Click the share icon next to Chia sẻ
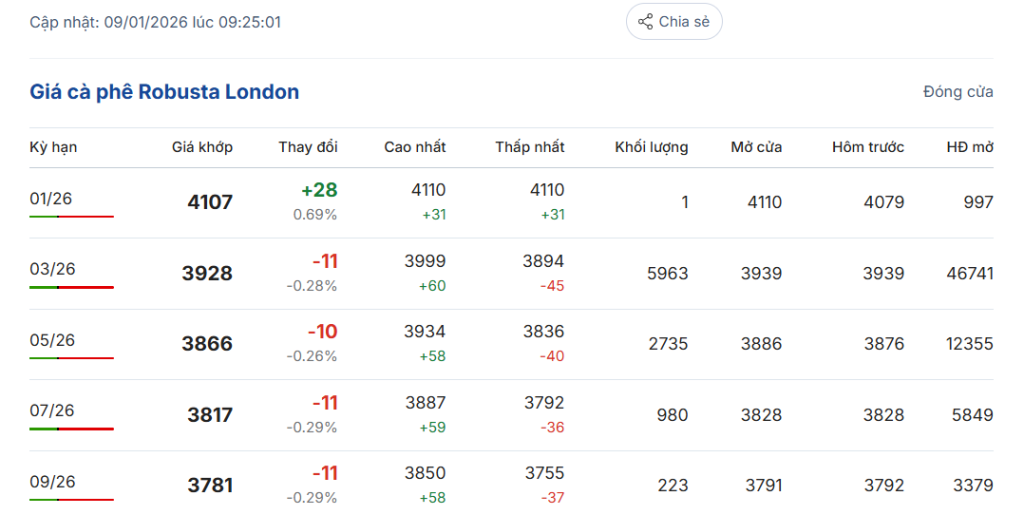Screen dimensions: 1024x515 click(645, 22)
